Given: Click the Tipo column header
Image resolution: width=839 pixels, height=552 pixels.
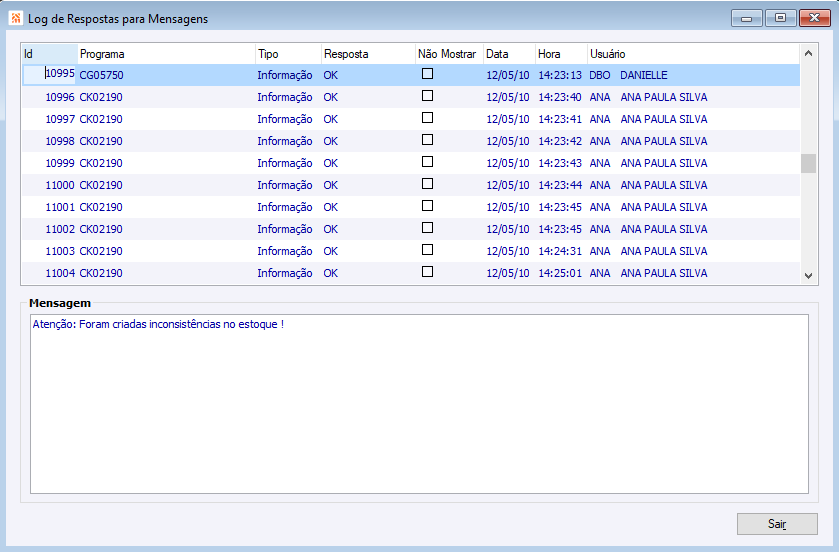Looking at the screenshot, I should tap(288, 54).
